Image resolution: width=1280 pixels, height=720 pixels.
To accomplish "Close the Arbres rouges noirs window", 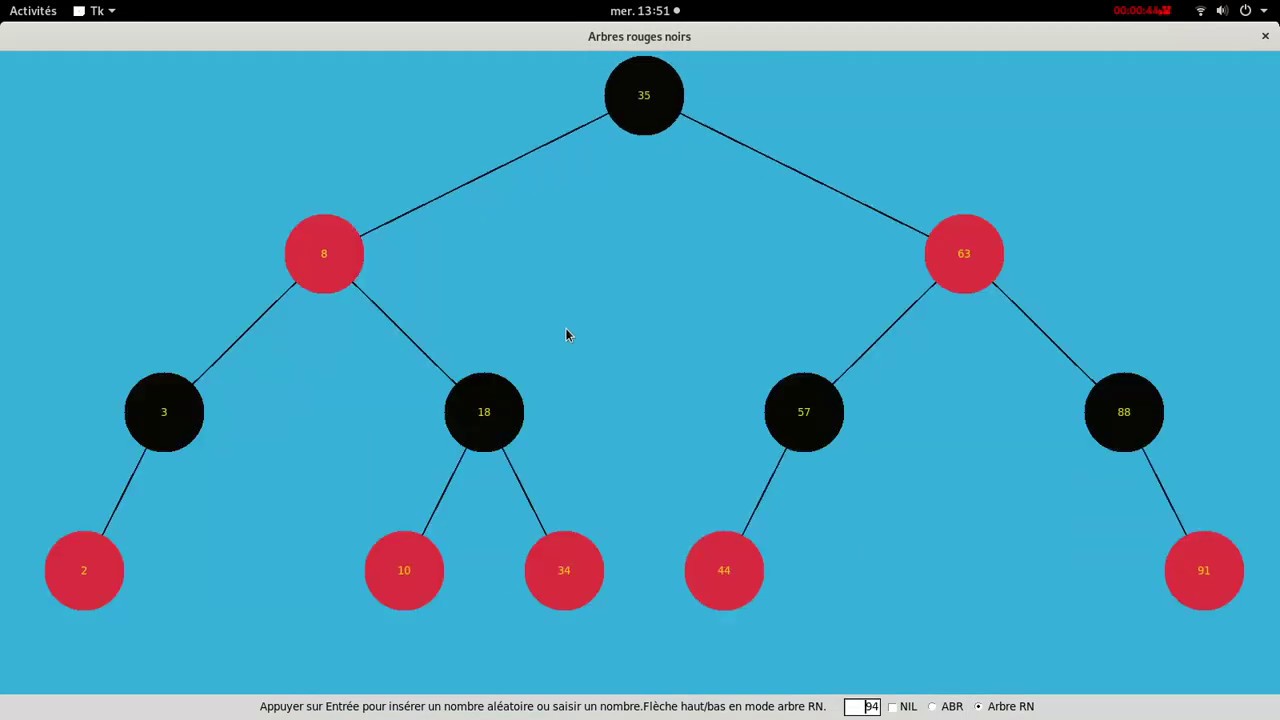I will [x=1265, y=36].
